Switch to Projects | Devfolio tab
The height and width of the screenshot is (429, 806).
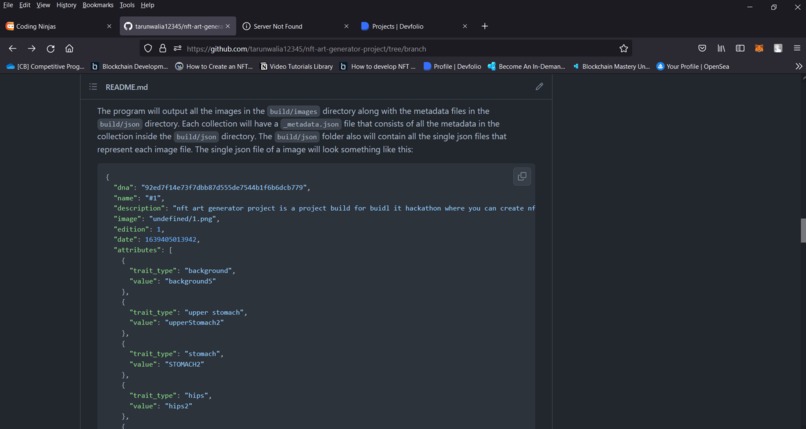coord(414,26)
